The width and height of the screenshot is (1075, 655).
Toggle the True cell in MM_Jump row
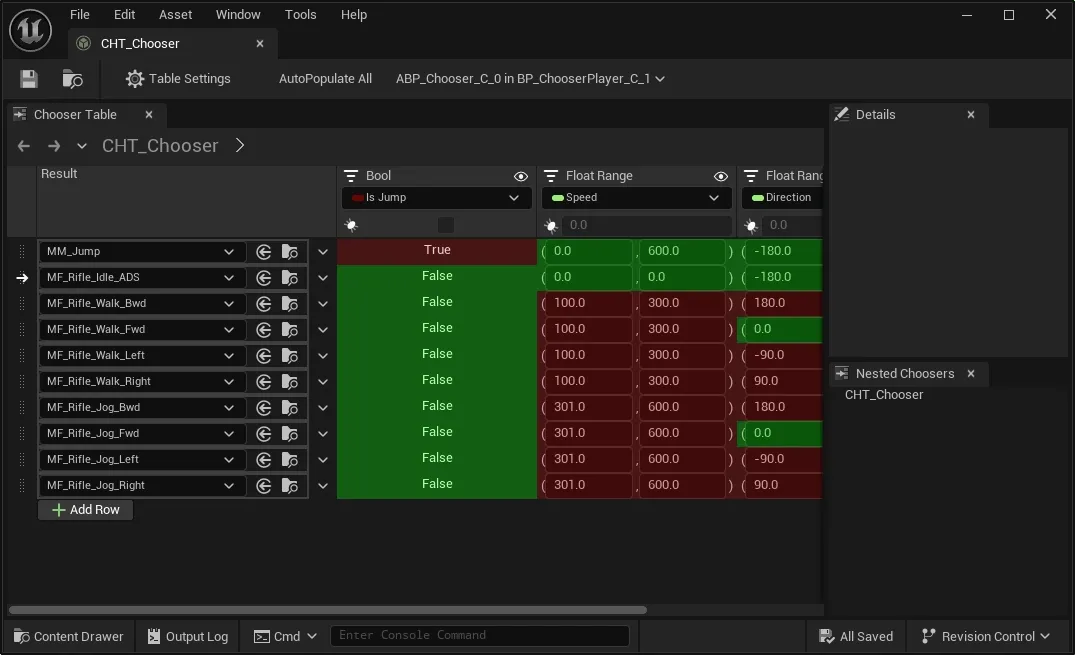[x=437, y=250]
